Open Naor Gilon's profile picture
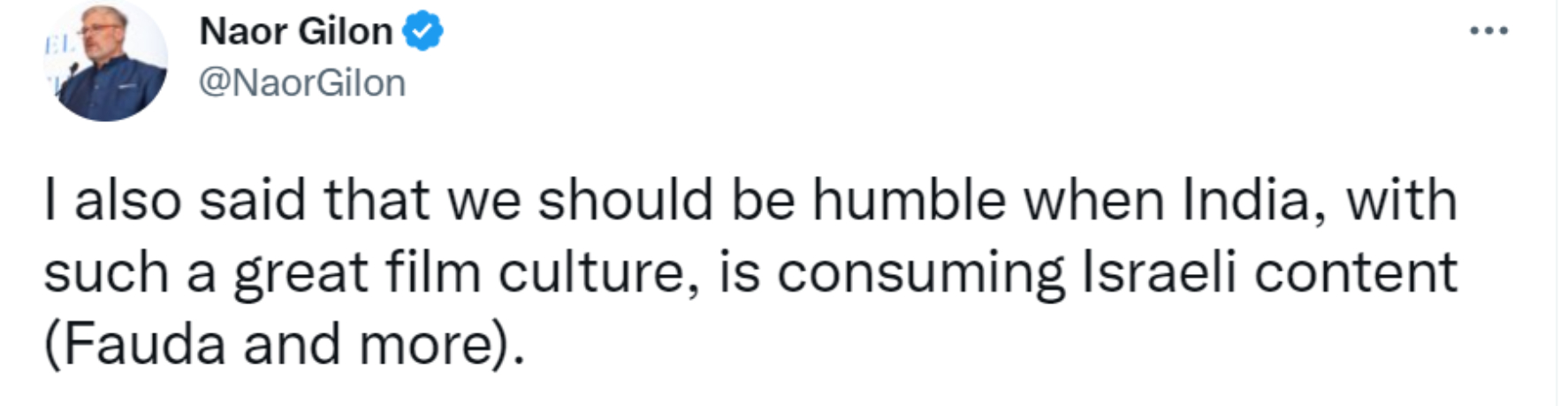This screenshot has height=406, width=1568. pyautogui.click(x=105, y=60)
